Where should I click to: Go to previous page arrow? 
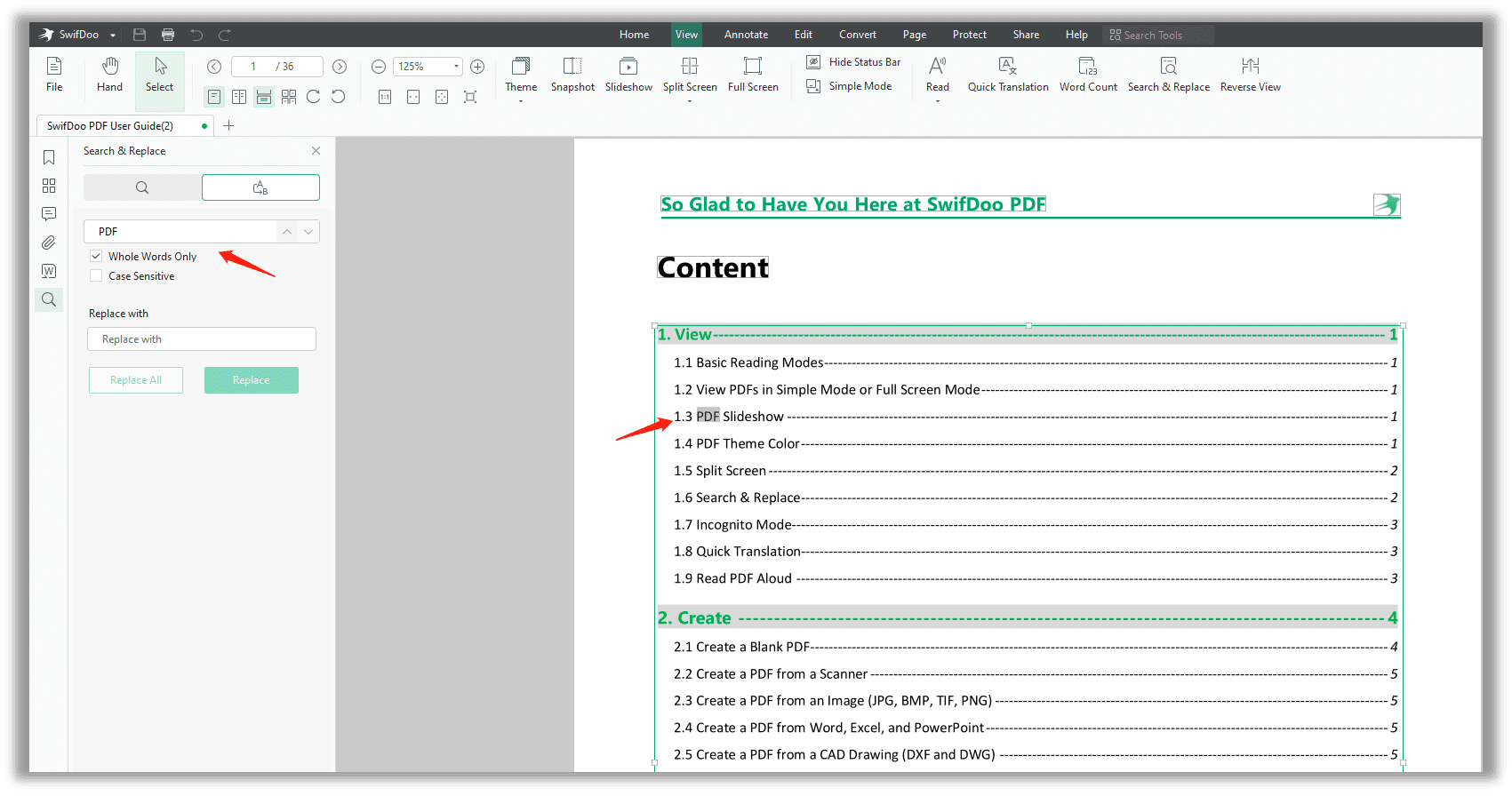coord(214,67)
